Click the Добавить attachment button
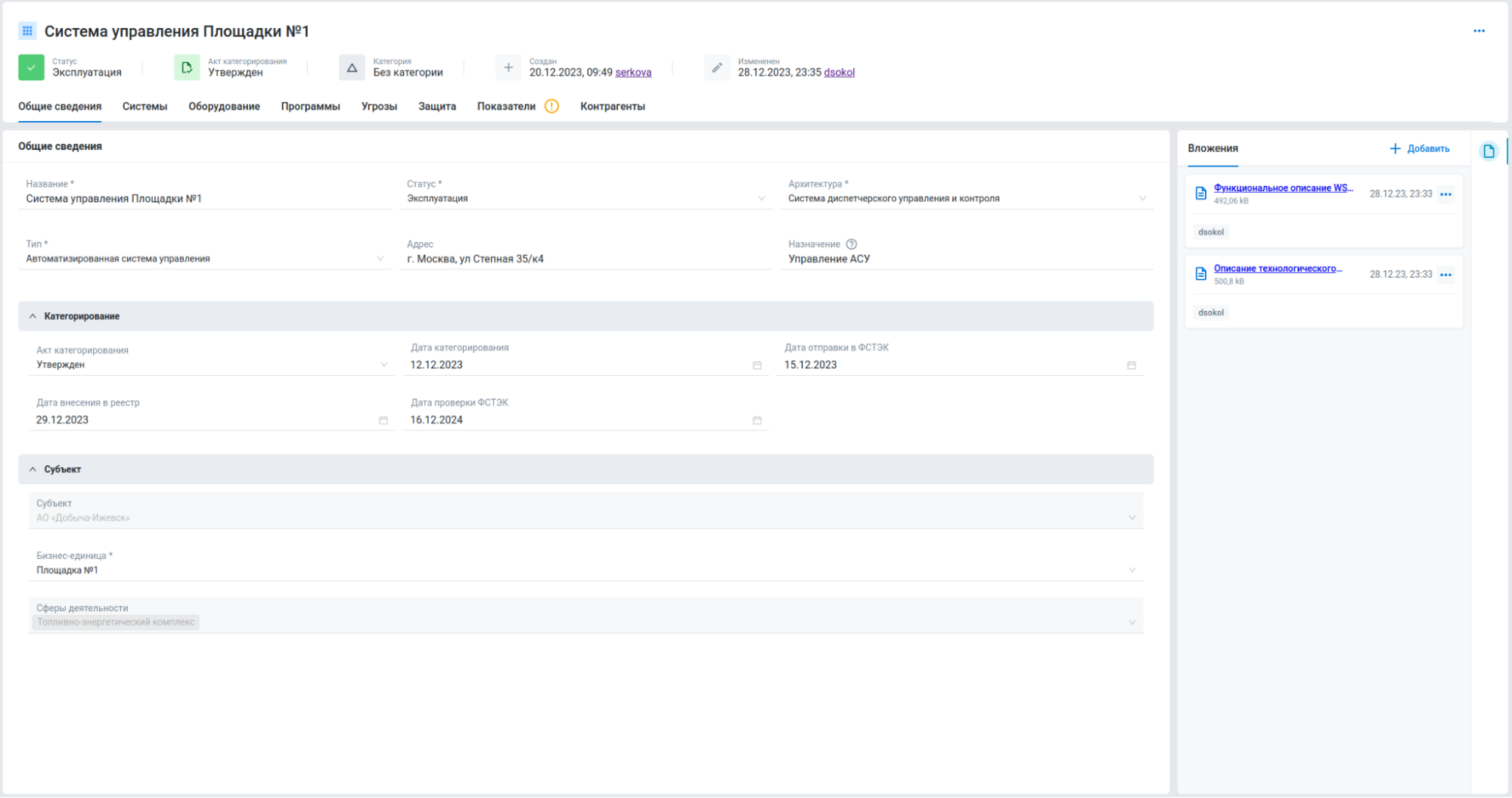The image size is (1512, 798). point(1420,148)
